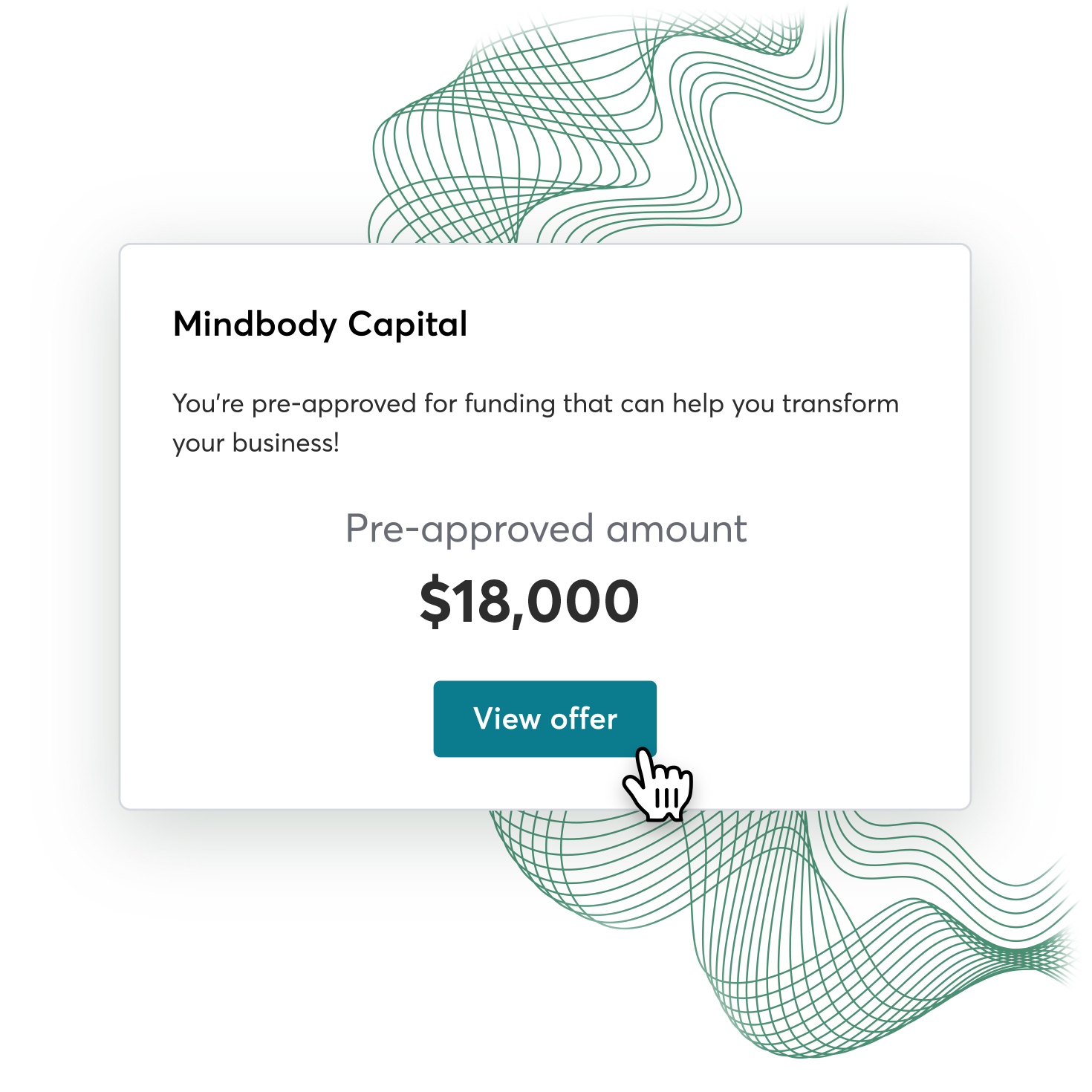Click "You're" at the start of the description
The height and width of the screenshot is (1092, 1092).
pos(208,404)
